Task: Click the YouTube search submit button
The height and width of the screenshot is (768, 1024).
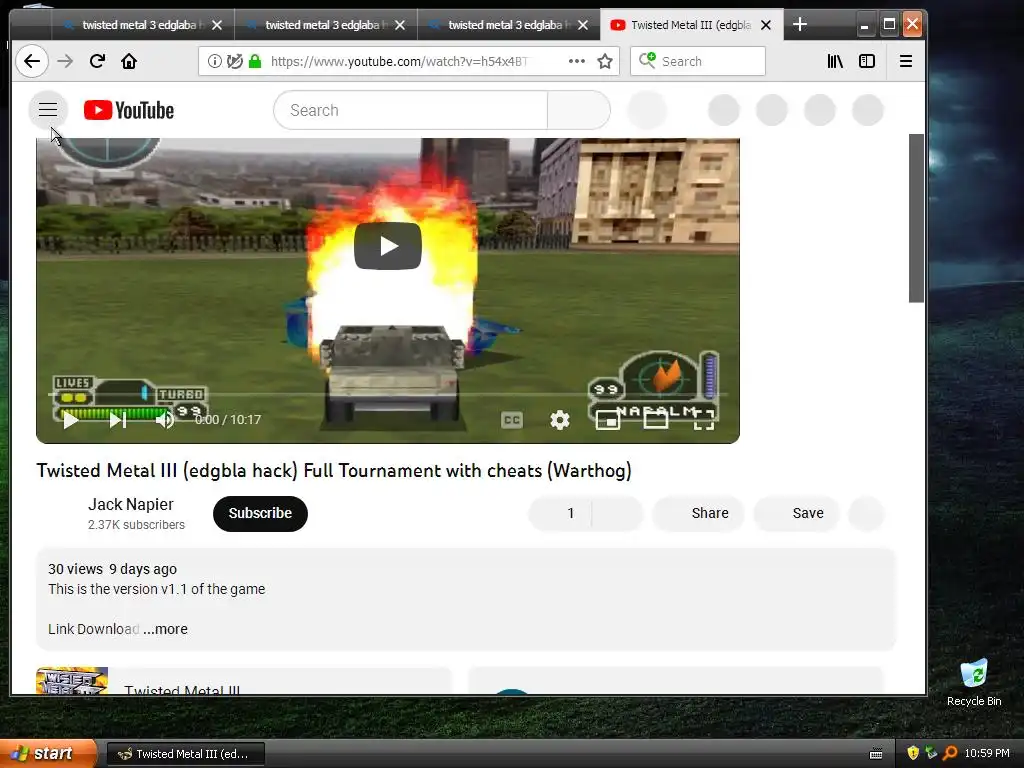Action: 579,110
